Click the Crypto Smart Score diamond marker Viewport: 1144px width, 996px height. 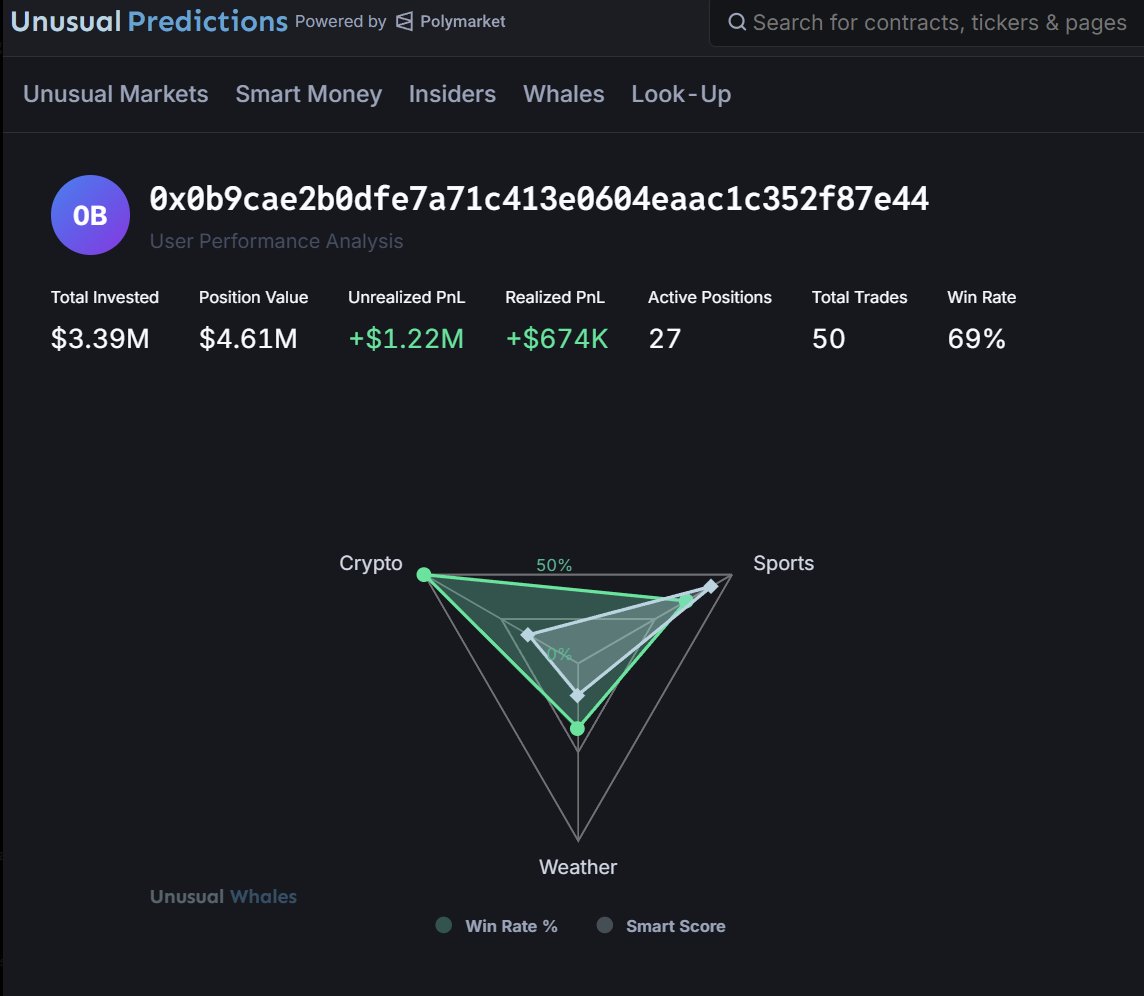point(528,636)
